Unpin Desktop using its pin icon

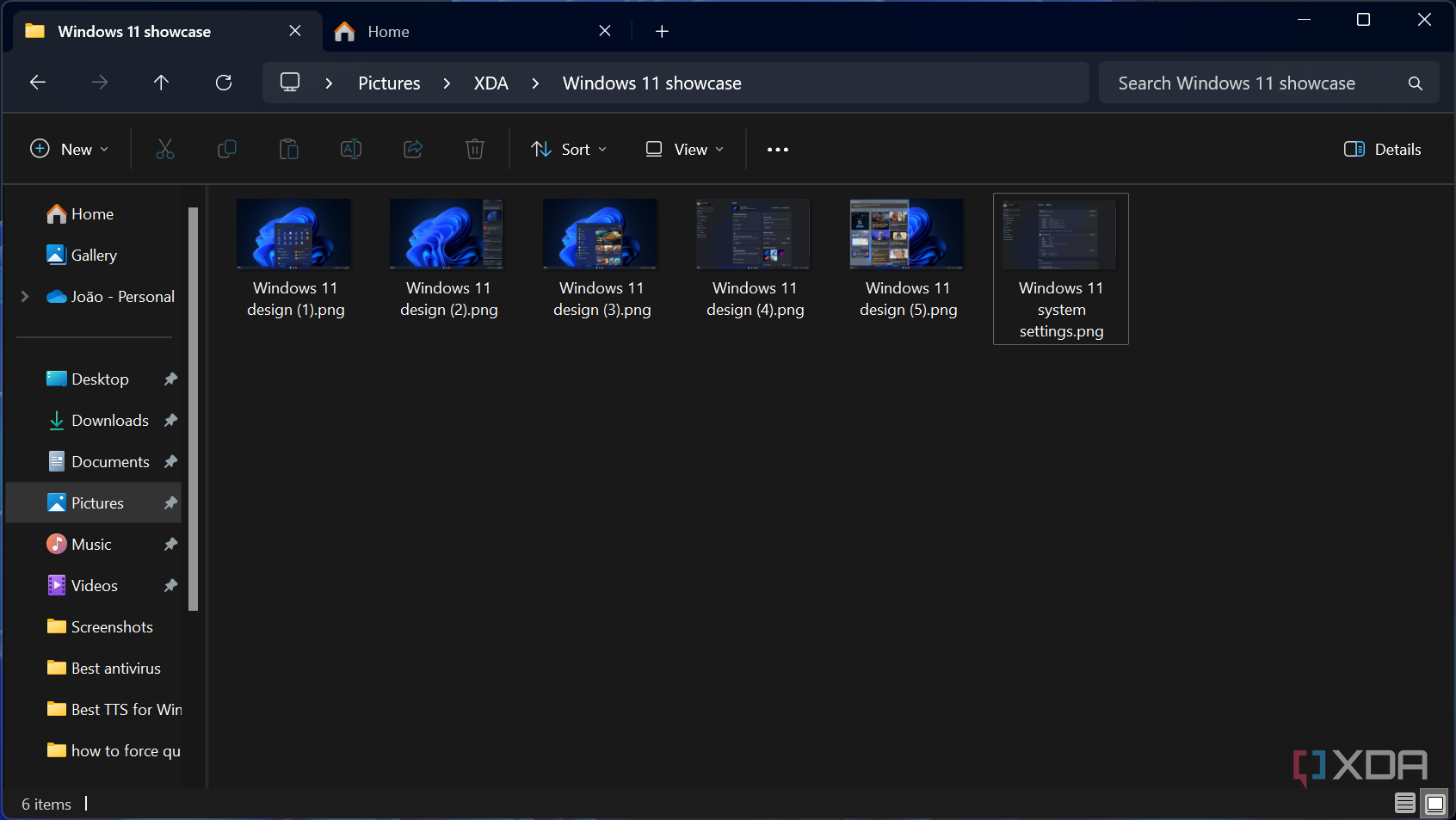coord(170,379)
